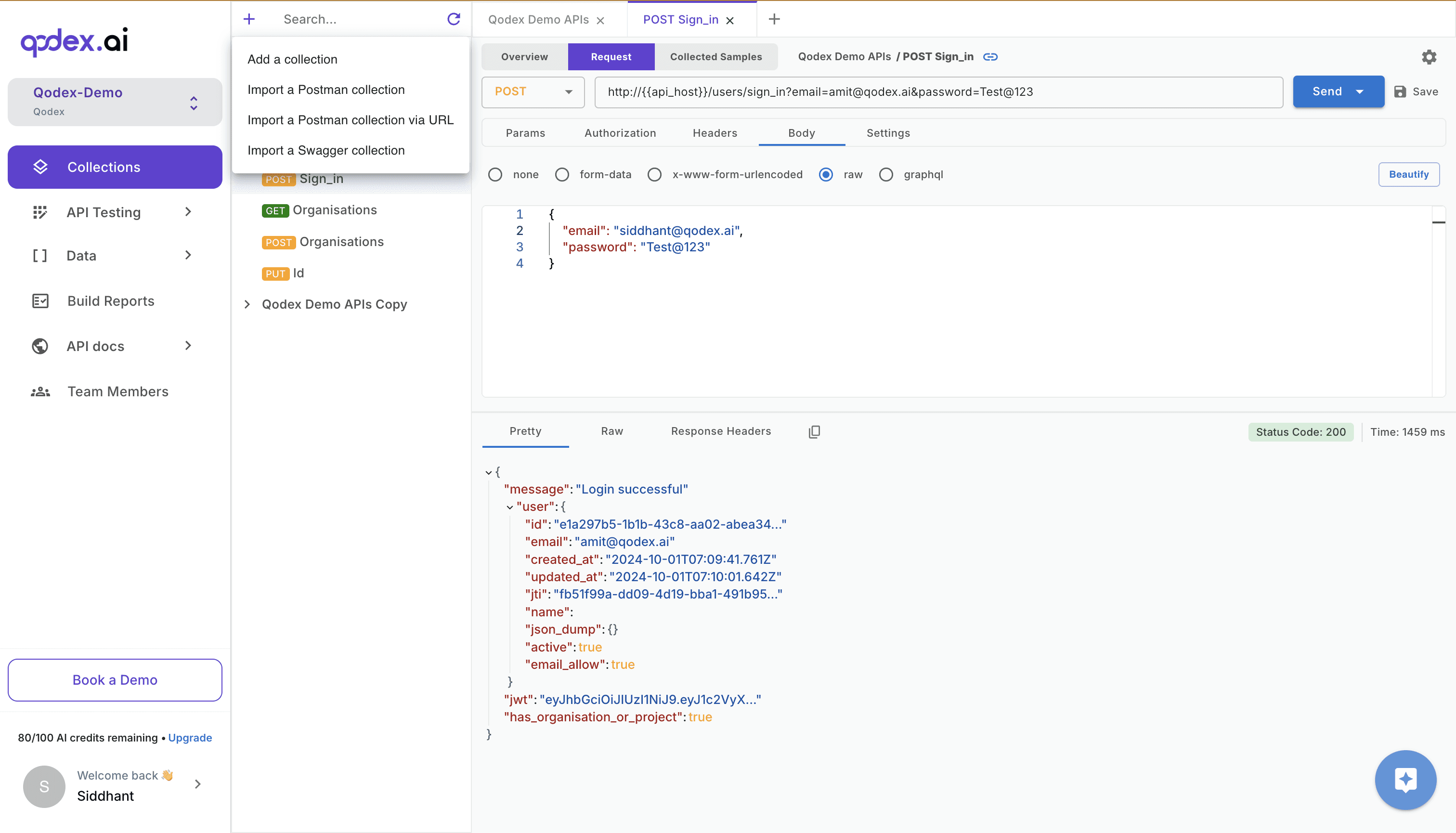Click the link icon next to breadcrumb
Image resolution: width=1456 pixels, height=833 pixels.
coord(990,57)
